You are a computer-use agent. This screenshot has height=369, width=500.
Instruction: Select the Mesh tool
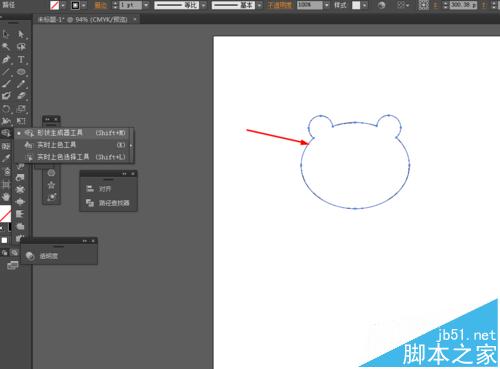(6, 146)
